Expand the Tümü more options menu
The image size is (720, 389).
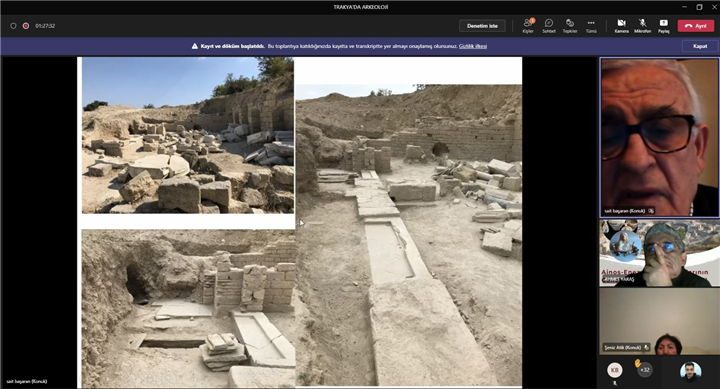[591, 26]
